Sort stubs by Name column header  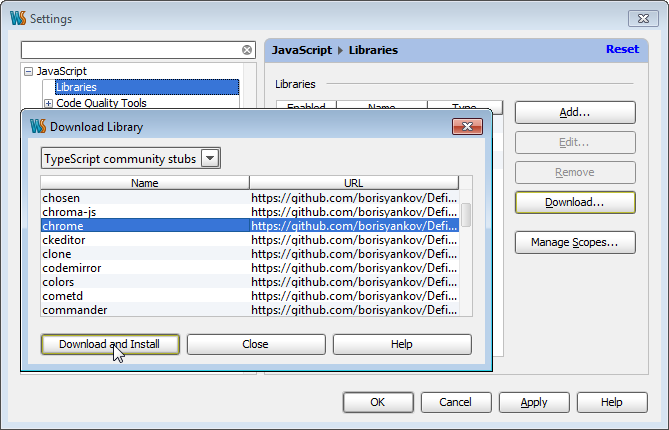pyautogui.click(x=145, y=183)
